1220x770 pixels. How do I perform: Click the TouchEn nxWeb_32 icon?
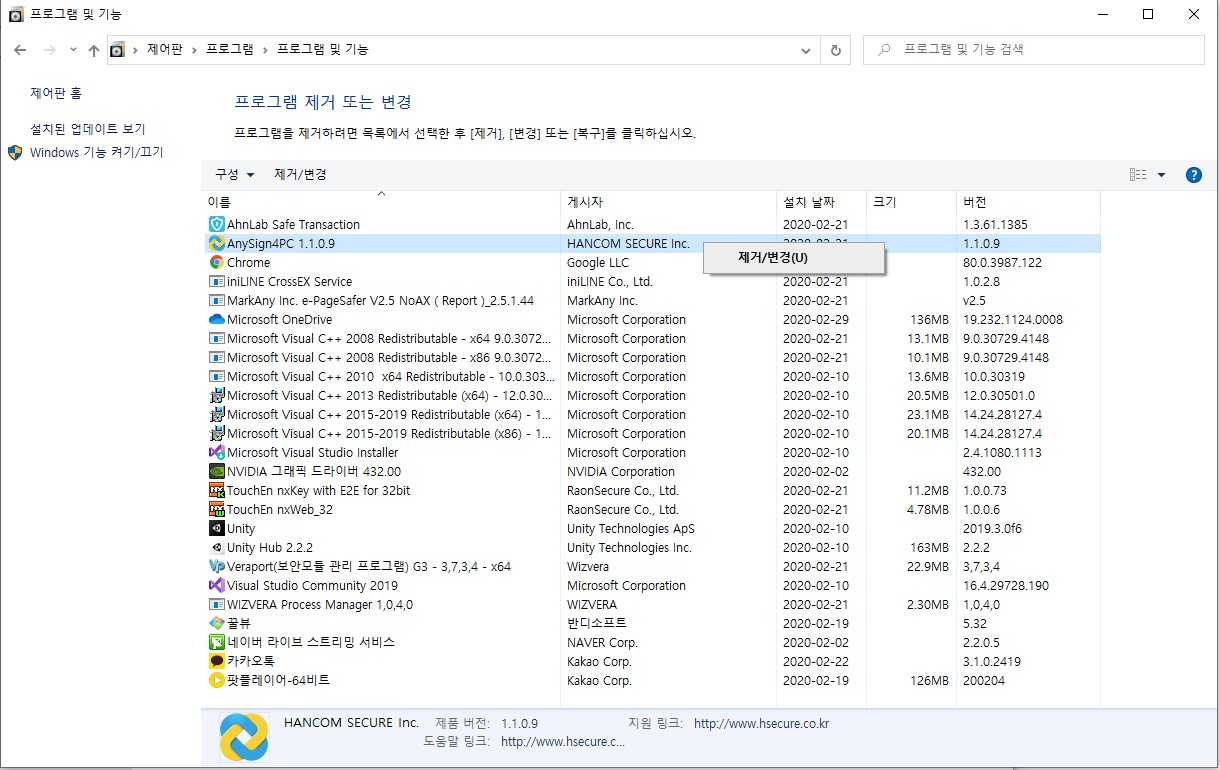[x=217, y=510]
